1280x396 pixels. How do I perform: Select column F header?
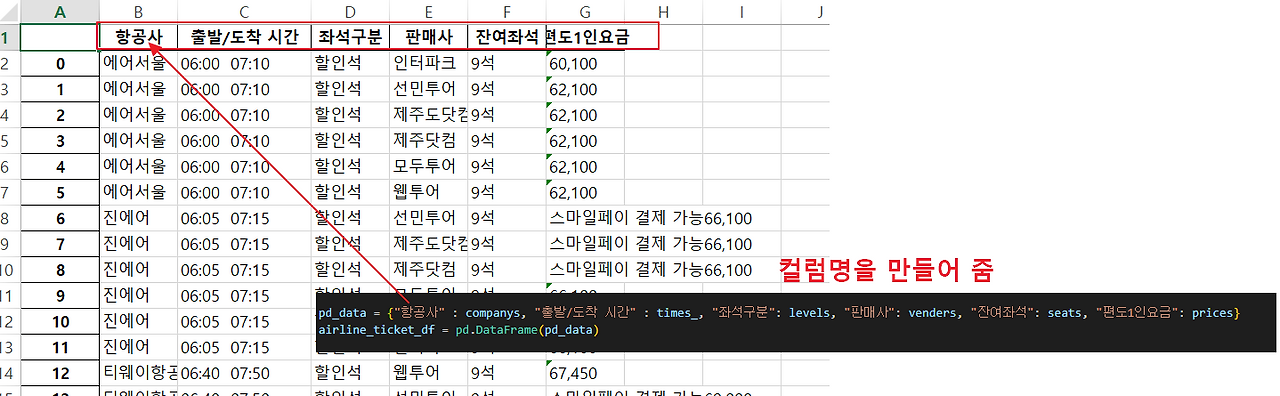506,12
